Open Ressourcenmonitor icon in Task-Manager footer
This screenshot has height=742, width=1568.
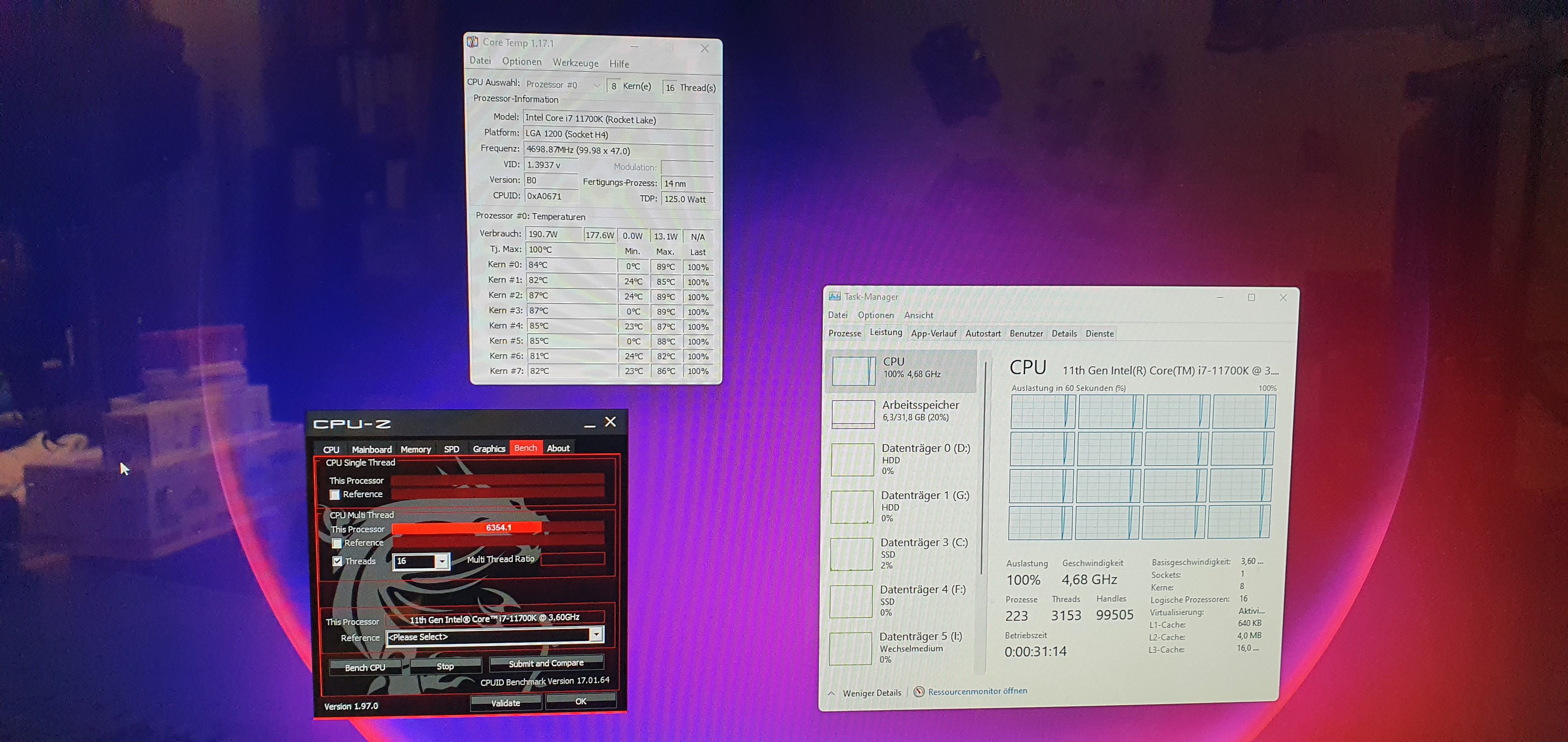click(919, 691)
